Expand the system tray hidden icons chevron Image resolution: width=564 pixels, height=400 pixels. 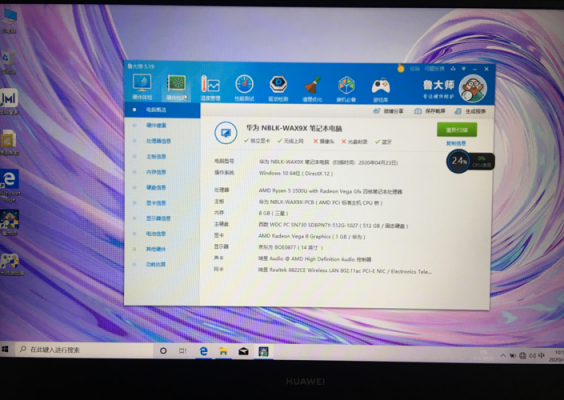503,356
